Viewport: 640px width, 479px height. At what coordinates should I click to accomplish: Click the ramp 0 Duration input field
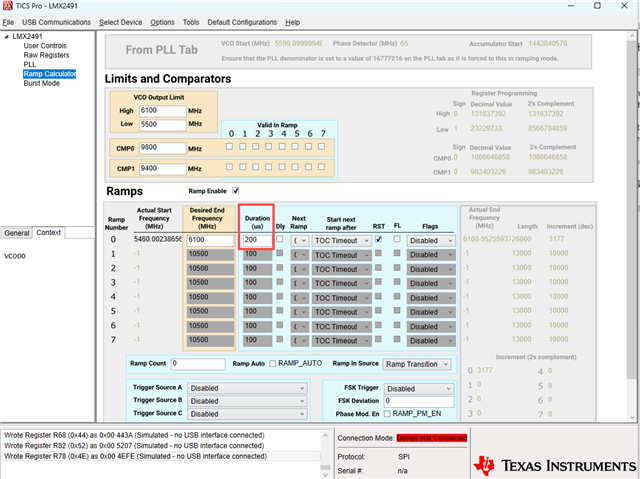pos(257,241)
